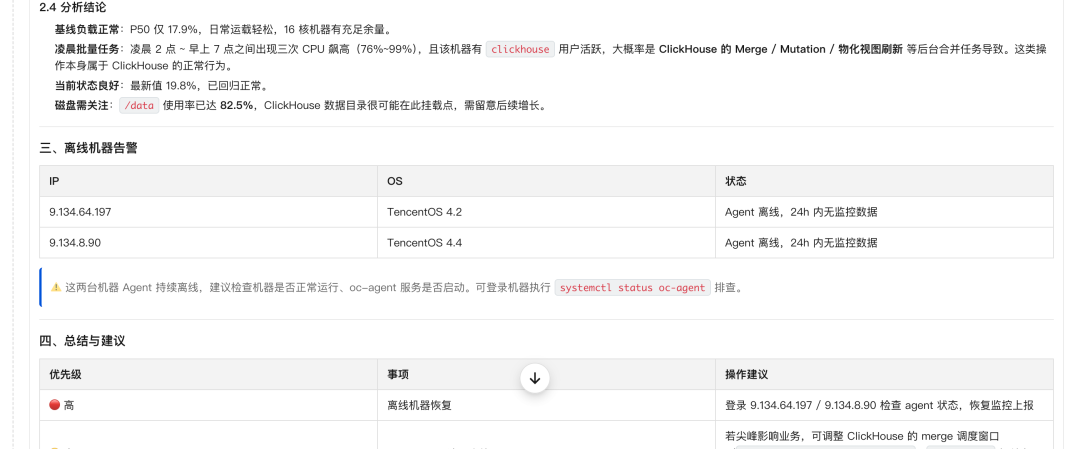
Task: Click the red high-priority circle icon
Action: [x=55, y=405]
